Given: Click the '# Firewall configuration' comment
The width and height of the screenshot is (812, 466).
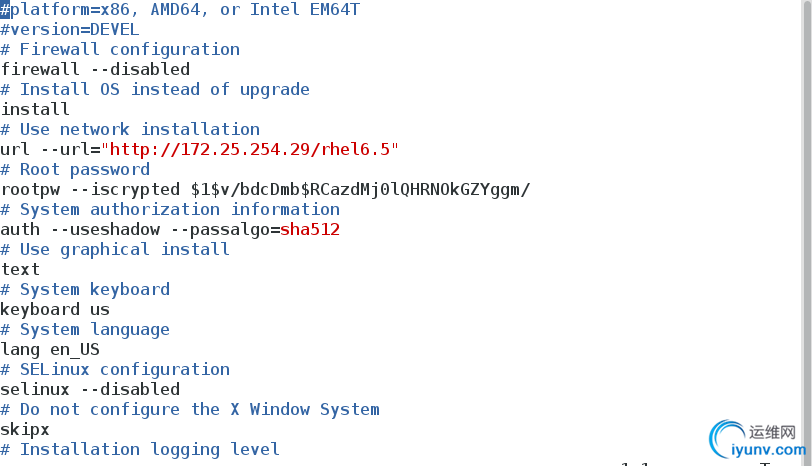Looking at the screenshot, I should (120, 50).
